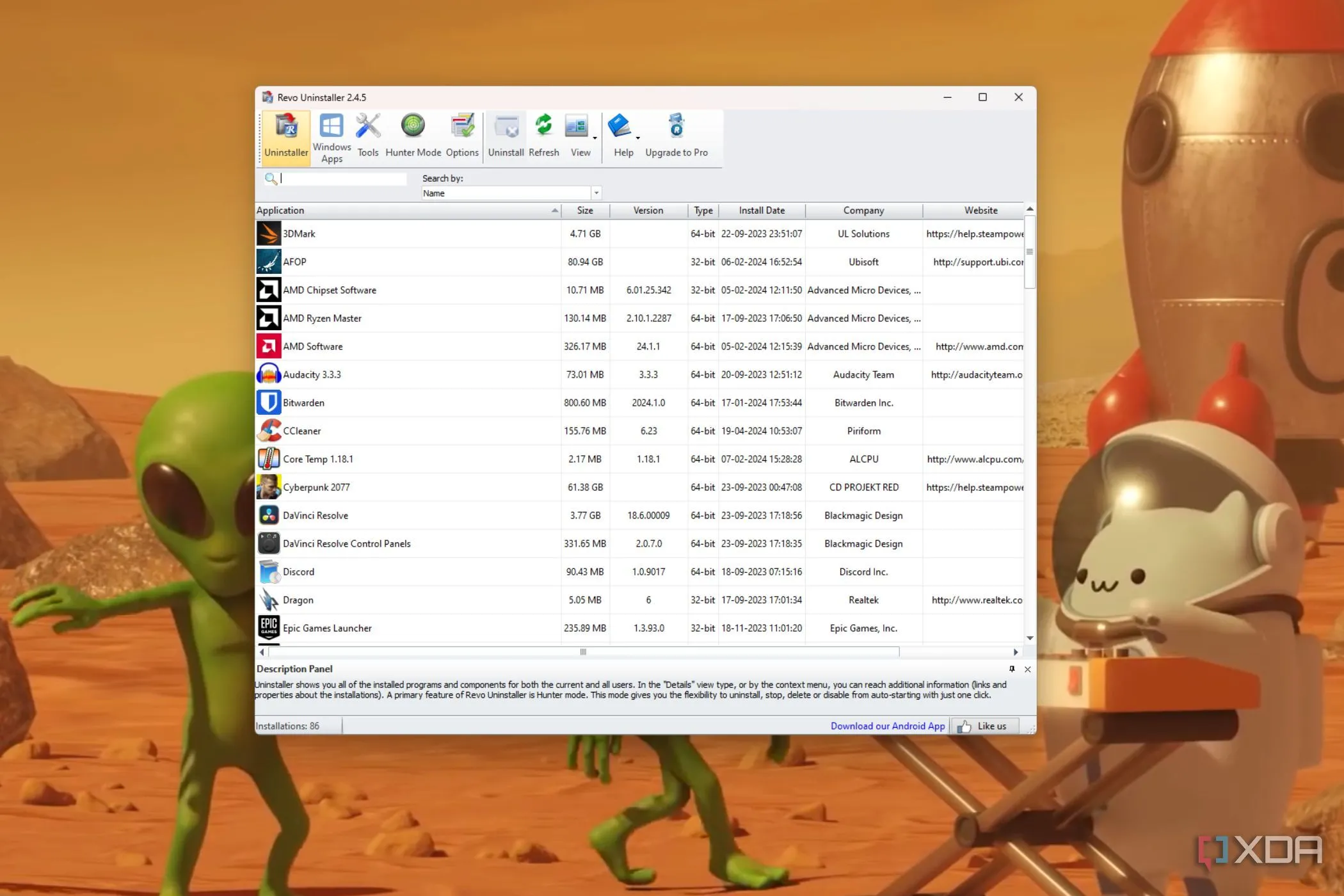Sort by the Size column header
Image resolution: width=1344 pixels, height=896 pixels.
(x=584, y=211)
